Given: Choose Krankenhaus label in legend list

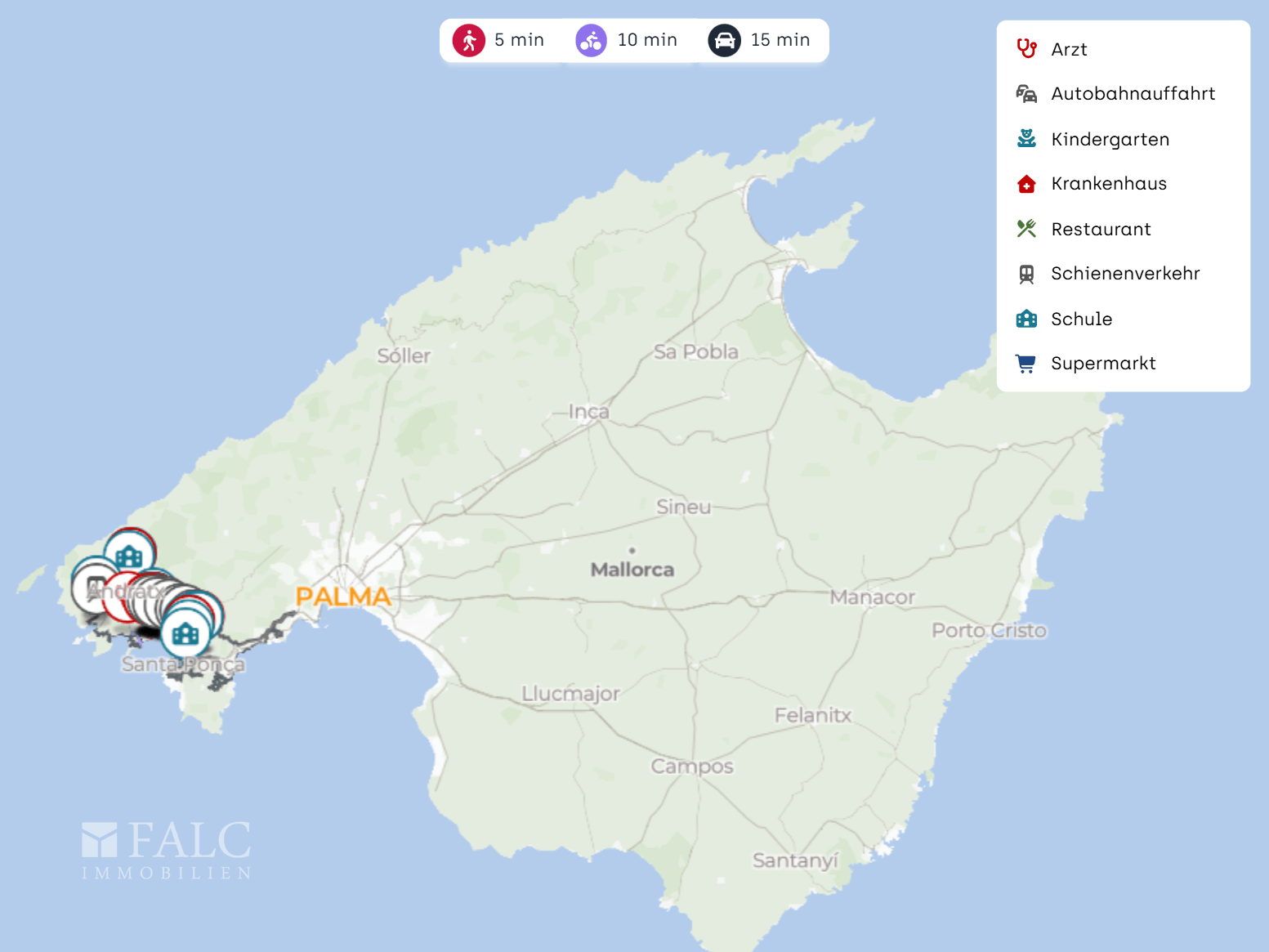Looking at the screenshot, I should (x=1108, y=184).
